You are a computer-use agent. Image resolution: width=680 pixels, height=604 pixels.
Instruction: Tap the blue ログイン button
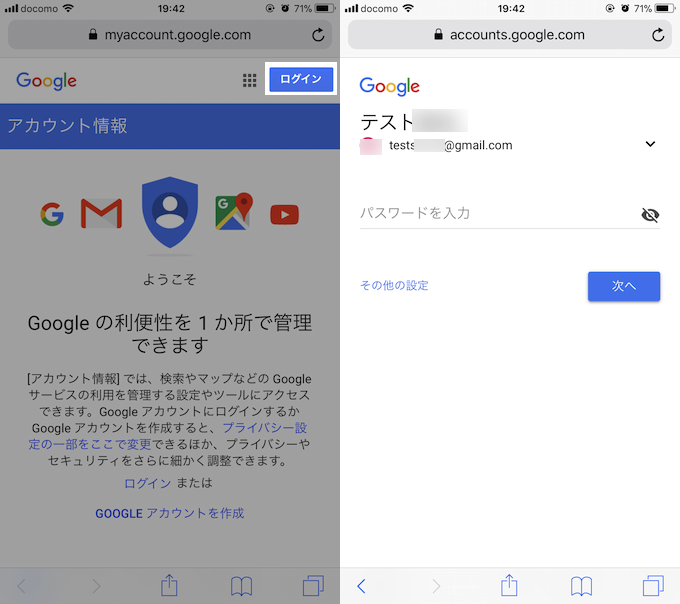pyautogui.click(x=301, y=79)
